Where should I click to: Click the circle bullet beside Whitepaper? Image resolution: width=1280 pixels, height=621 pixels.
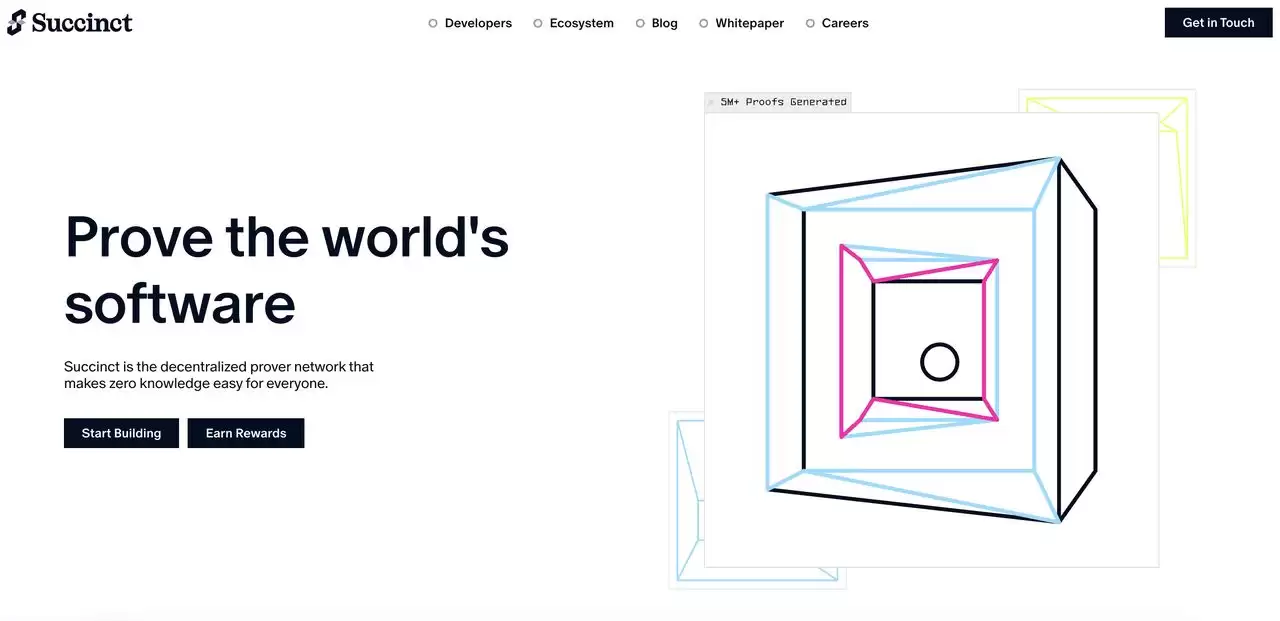click(x=704, y=23)
